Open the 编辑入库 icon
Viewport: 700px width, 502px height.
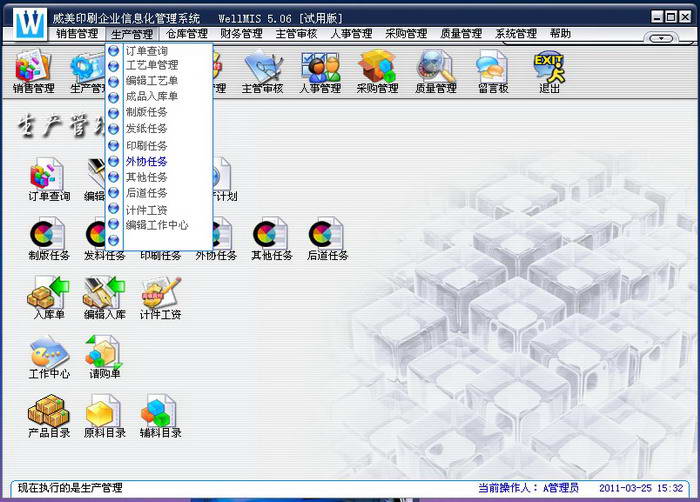pos(104,298)
